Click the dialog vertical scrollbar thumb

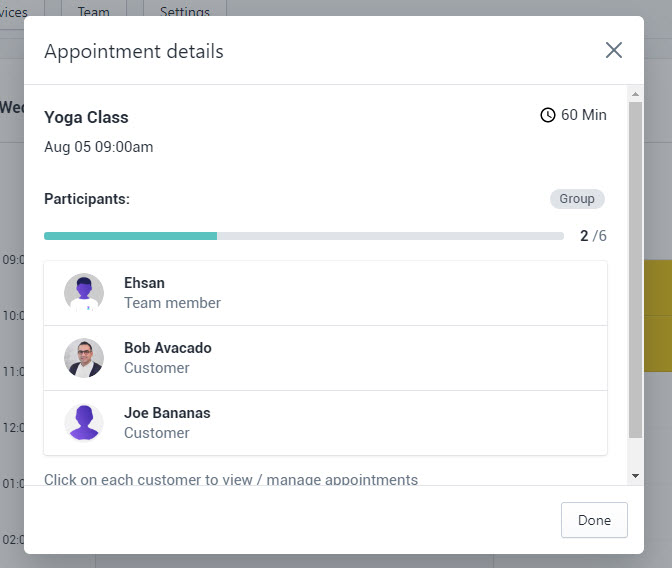coord(636,270)
